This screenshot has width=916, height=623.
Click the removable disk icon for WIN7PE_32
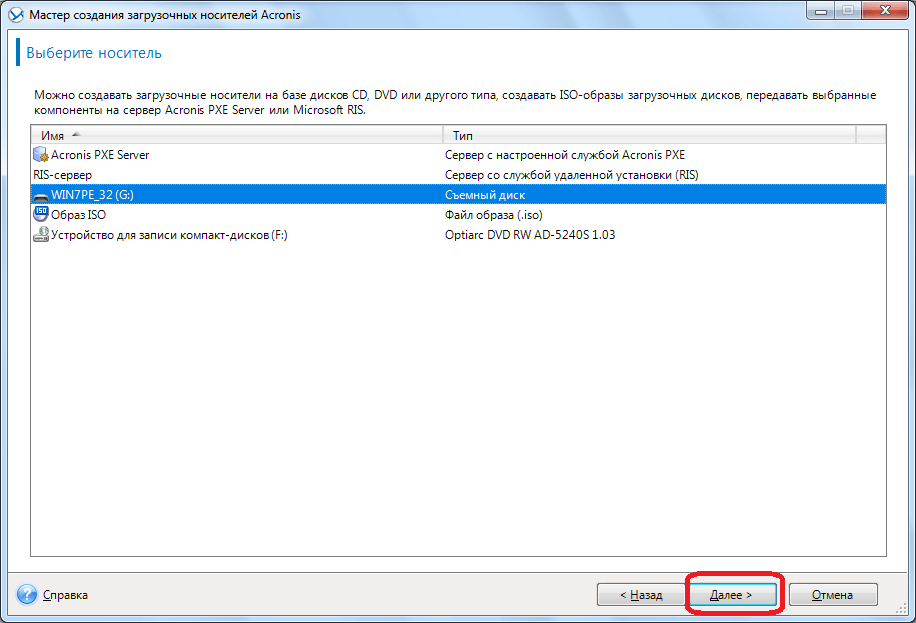point(41,196)
